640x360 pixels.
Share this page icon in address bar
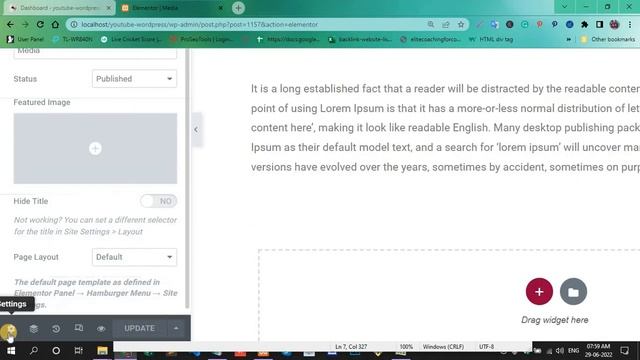pos(446,24)
